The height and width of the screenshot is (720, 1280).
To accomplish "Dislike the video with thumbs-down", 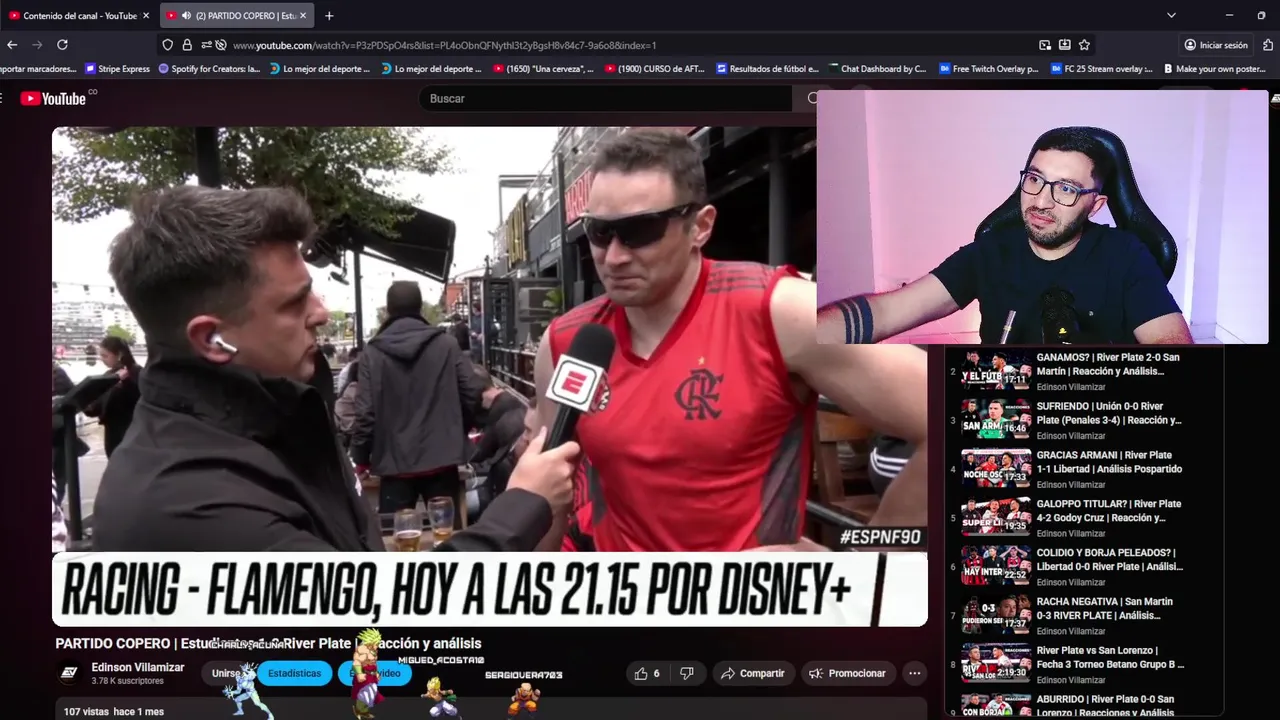I will [686, 673].
